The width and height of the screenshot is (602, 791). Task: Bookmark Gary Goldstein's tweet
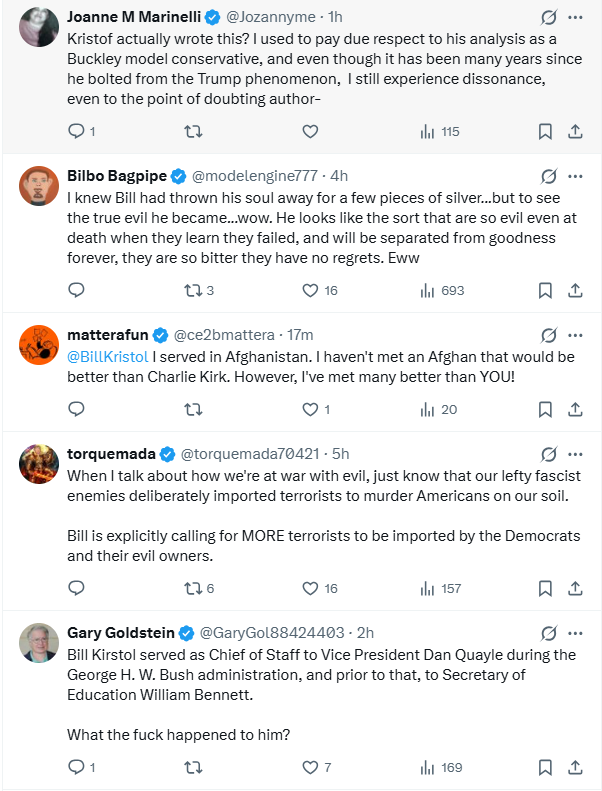click(545, 767)
